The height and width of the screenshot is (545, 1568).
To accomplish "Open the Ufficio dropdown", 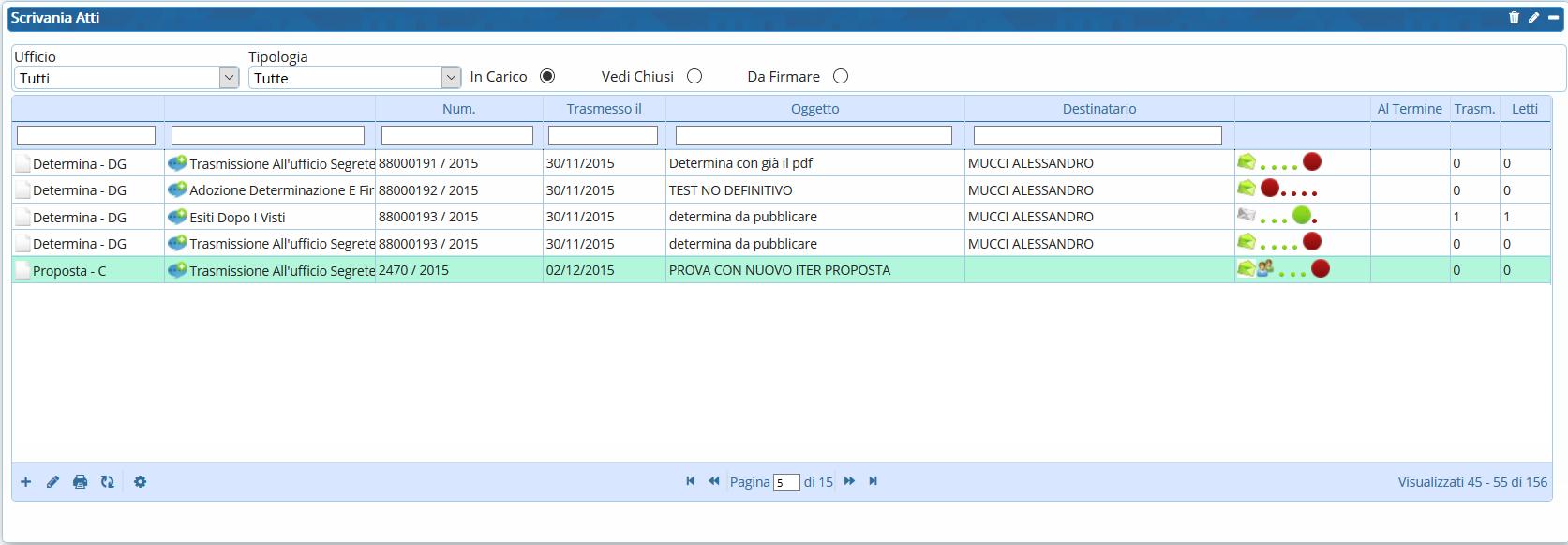I will (x=229, y=78).
